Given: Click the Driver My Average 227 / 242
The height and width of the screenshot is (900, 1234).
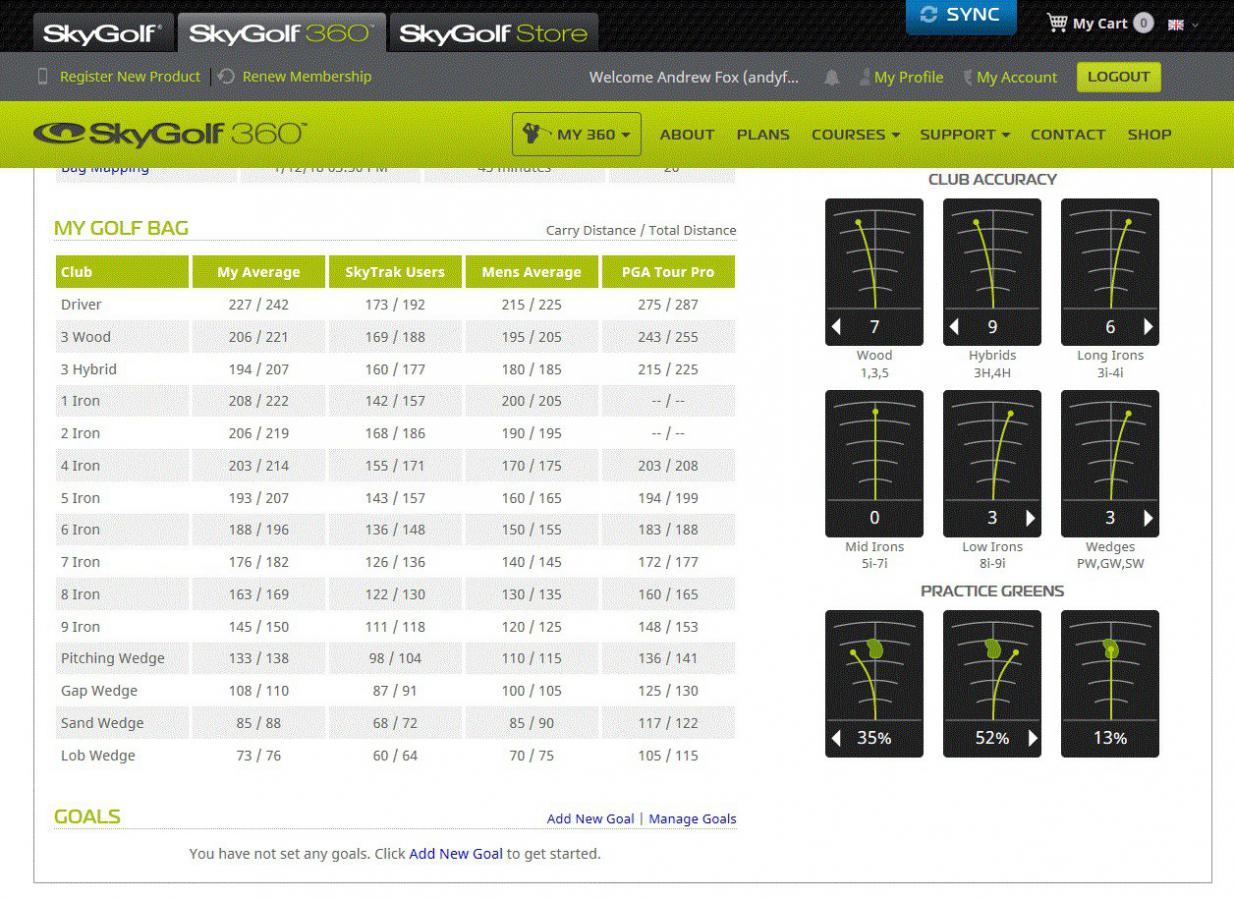Looking at the screenshot, I should [x=258, y=304].
